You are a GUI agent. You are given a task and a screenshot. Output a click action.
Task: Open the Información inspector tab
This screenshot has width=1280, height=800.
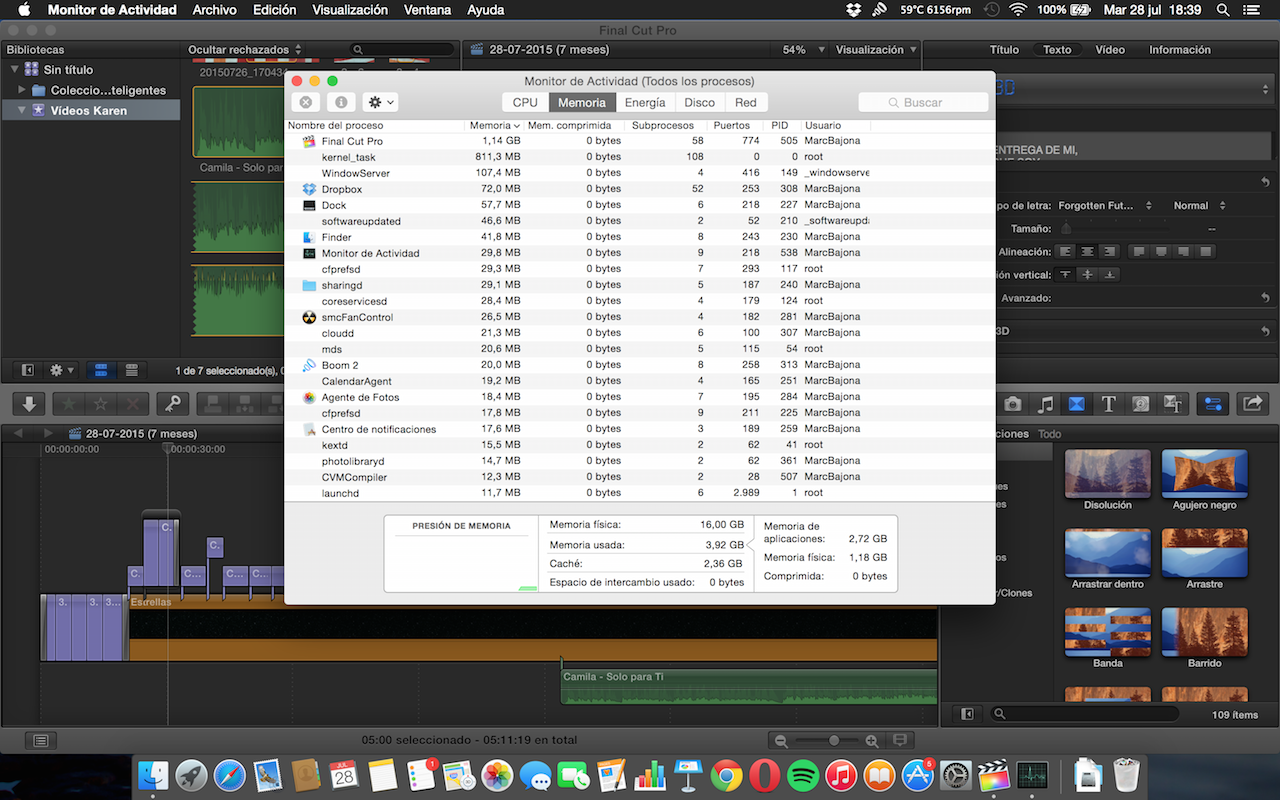tap(1180, 50)
